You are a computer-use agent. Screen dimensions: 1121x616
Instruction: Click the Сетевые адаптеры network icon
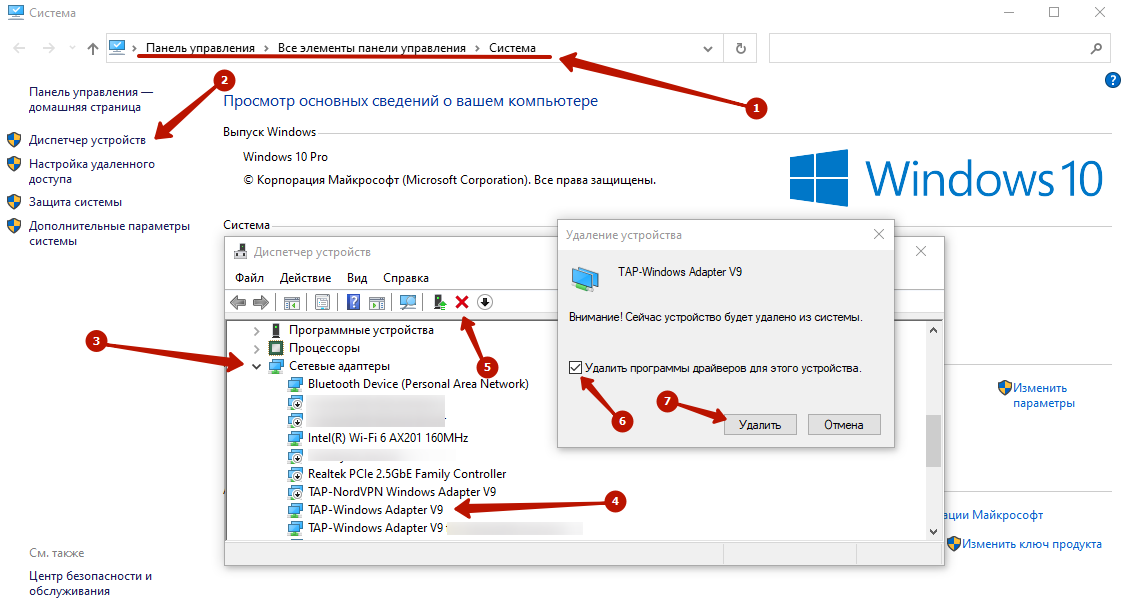coord(276,366)
